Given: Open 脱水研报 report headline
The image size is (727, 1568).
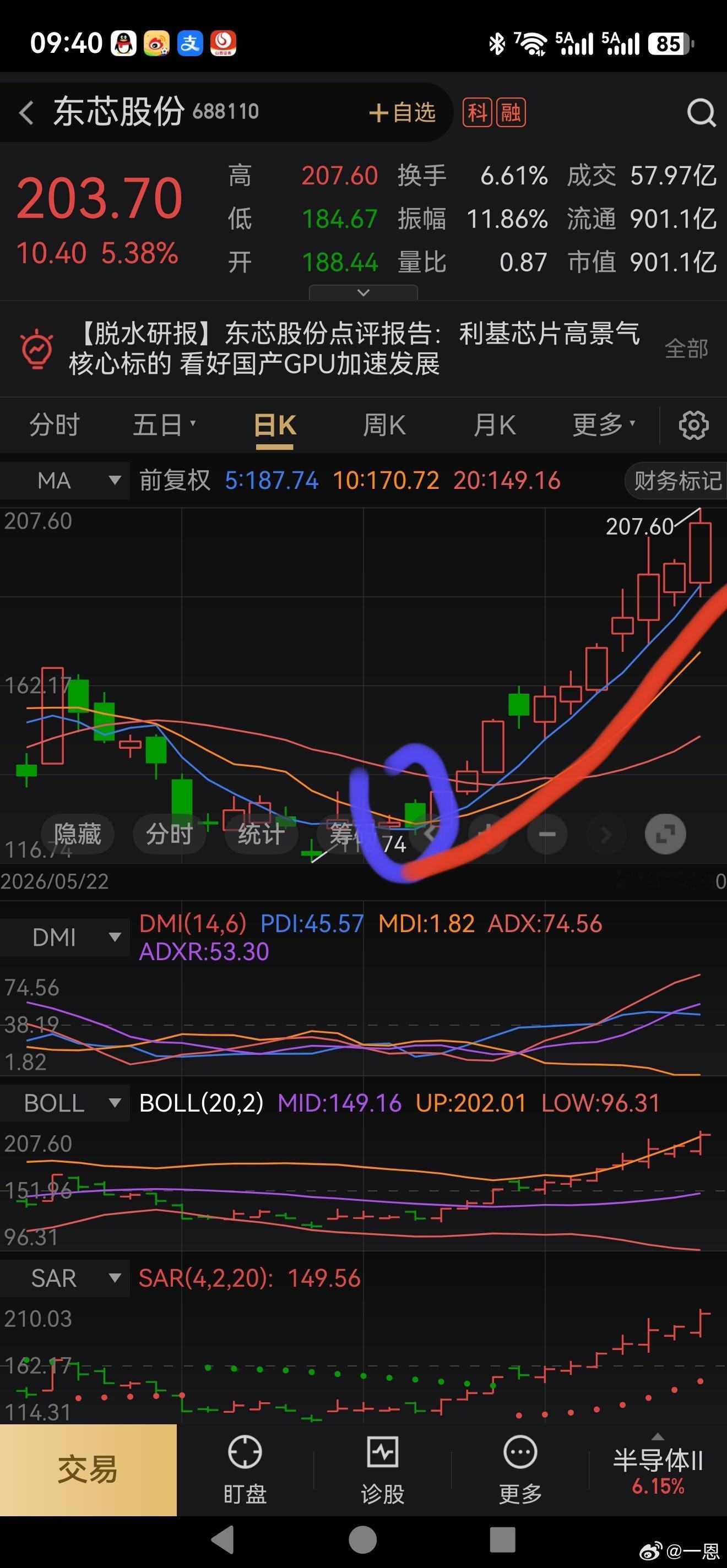Looking at the screenshot, I should (354, 349).
